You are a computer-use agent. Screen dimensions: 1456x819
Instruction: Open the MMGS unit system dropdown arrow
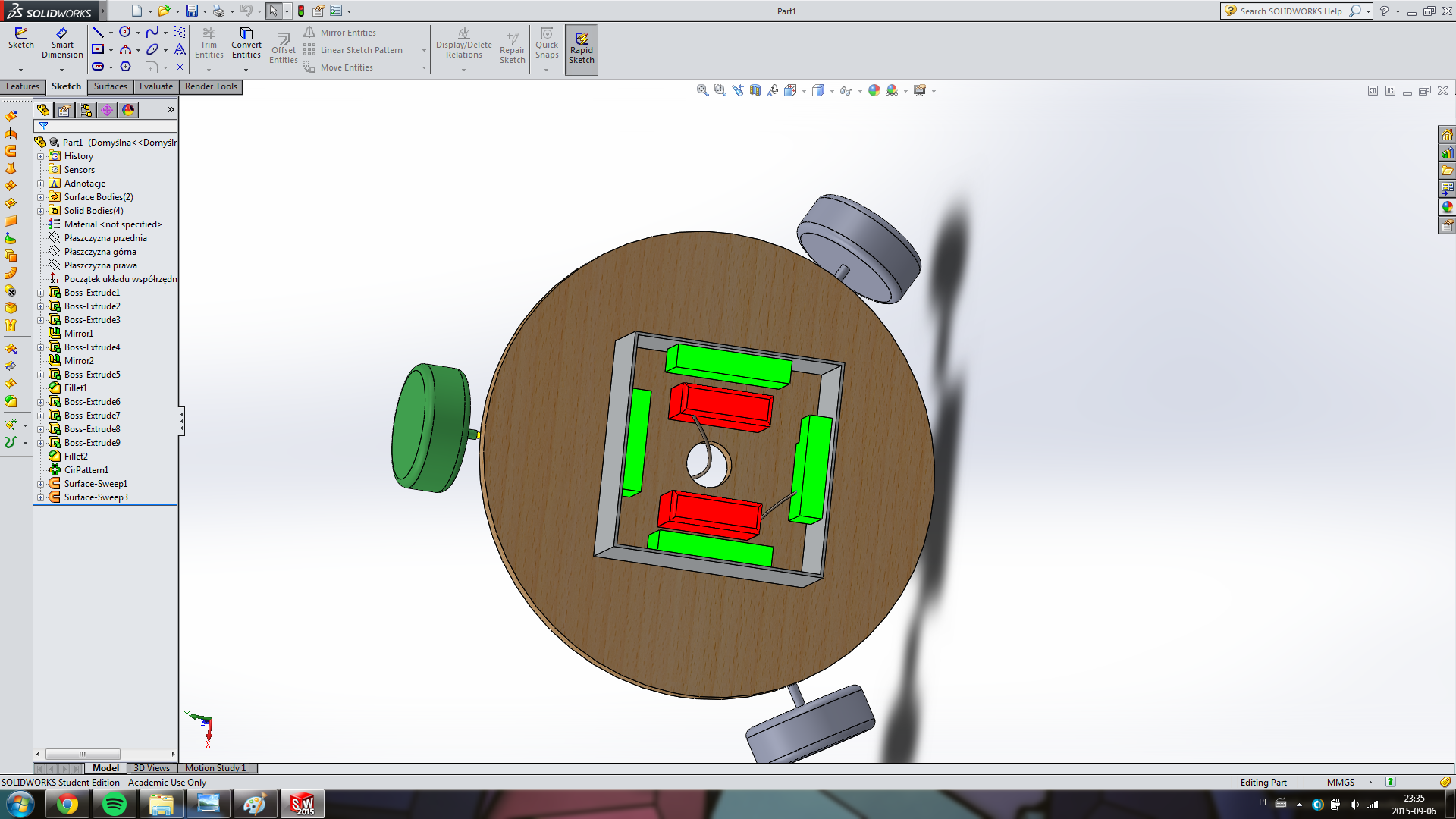click(x=1370, y=782)
